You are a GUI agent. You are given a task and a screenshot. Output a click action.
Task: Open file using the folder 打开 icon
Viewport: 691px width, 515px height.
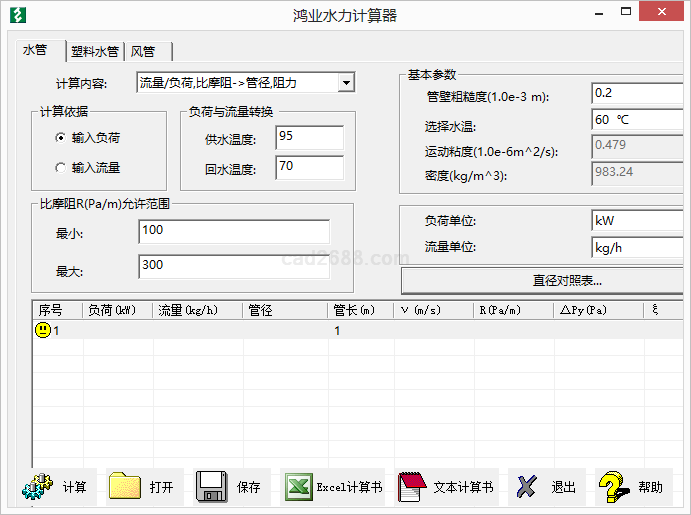tap(125, 487)
